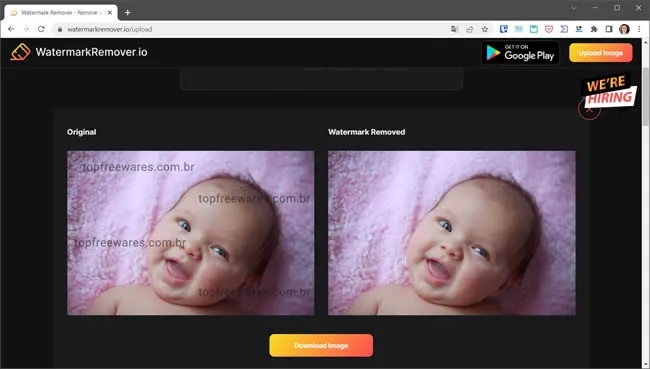
Task: Click the page vertical scrollbar thumb
Action: tap(645, 97)
